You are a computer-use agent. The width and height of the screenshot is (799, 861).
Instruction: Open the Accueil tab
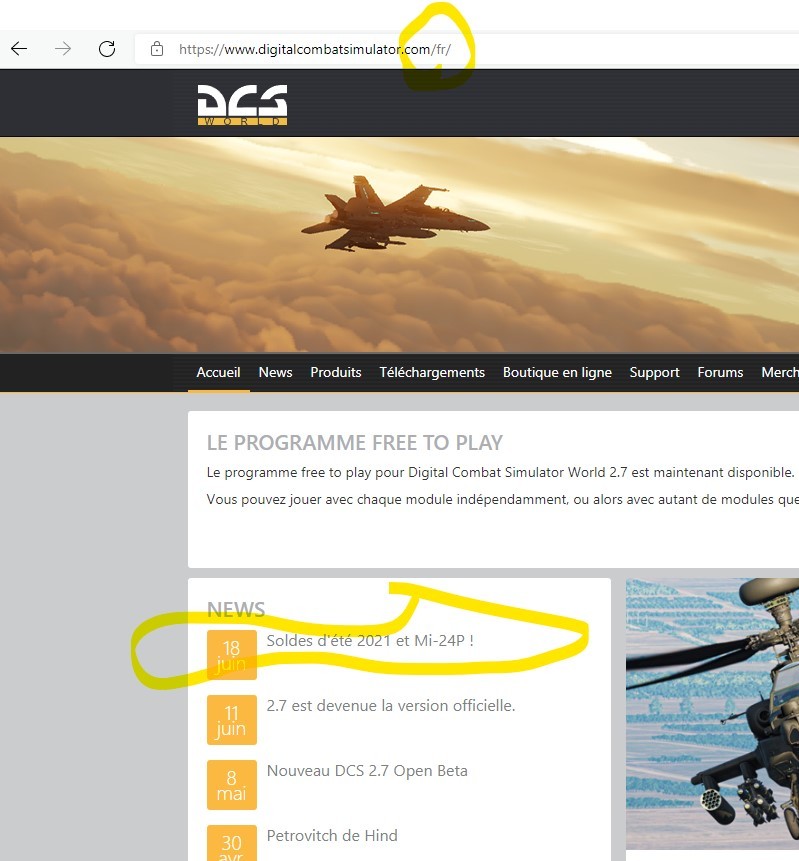(219, 372)
